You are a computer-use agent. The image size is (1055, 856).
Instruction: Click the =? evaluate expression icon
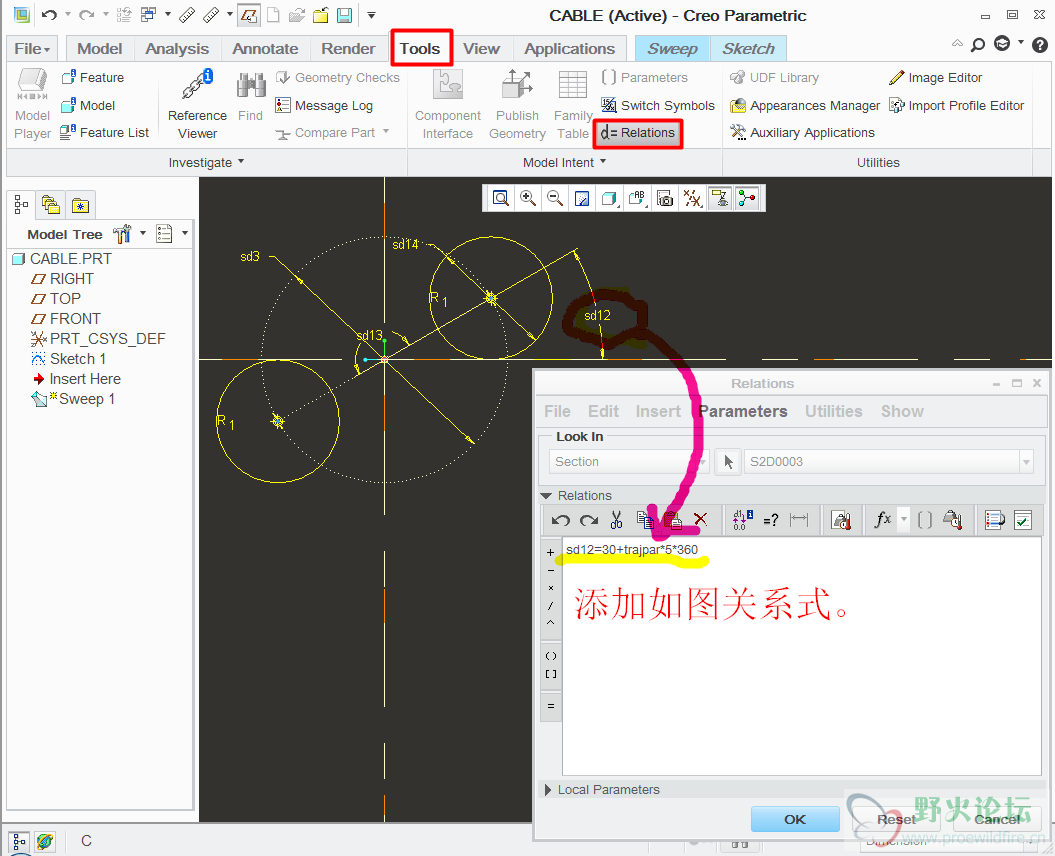[771, 520]
